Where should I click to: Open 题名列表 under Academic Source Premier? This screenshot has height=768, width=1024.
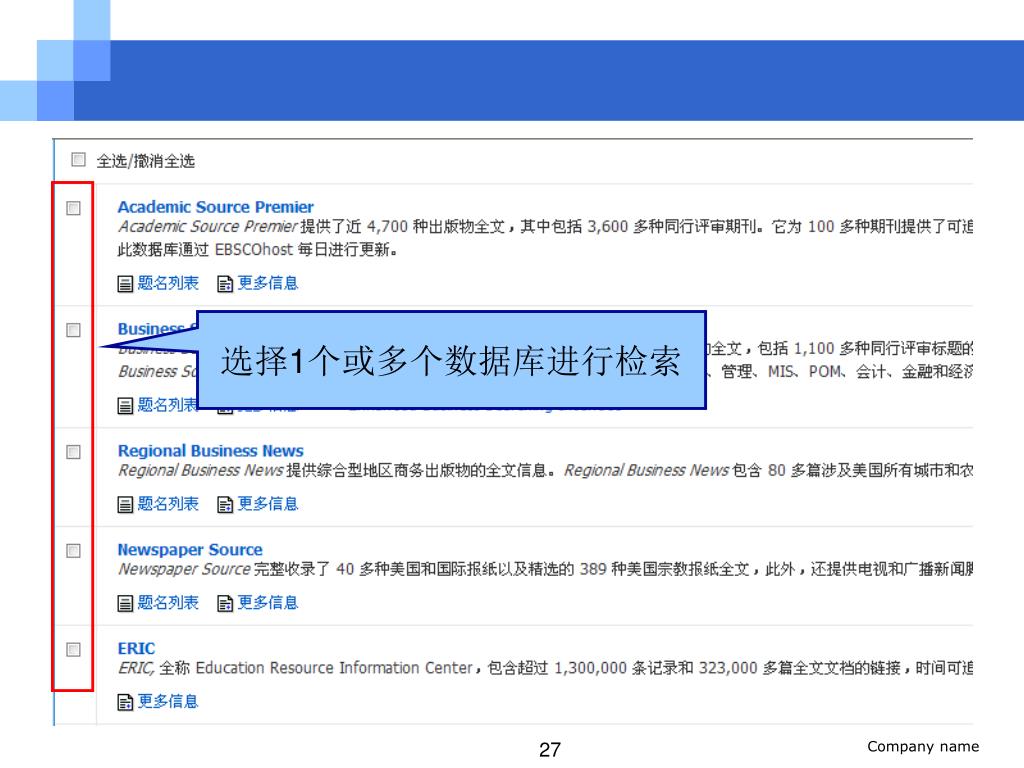[168, 283]
